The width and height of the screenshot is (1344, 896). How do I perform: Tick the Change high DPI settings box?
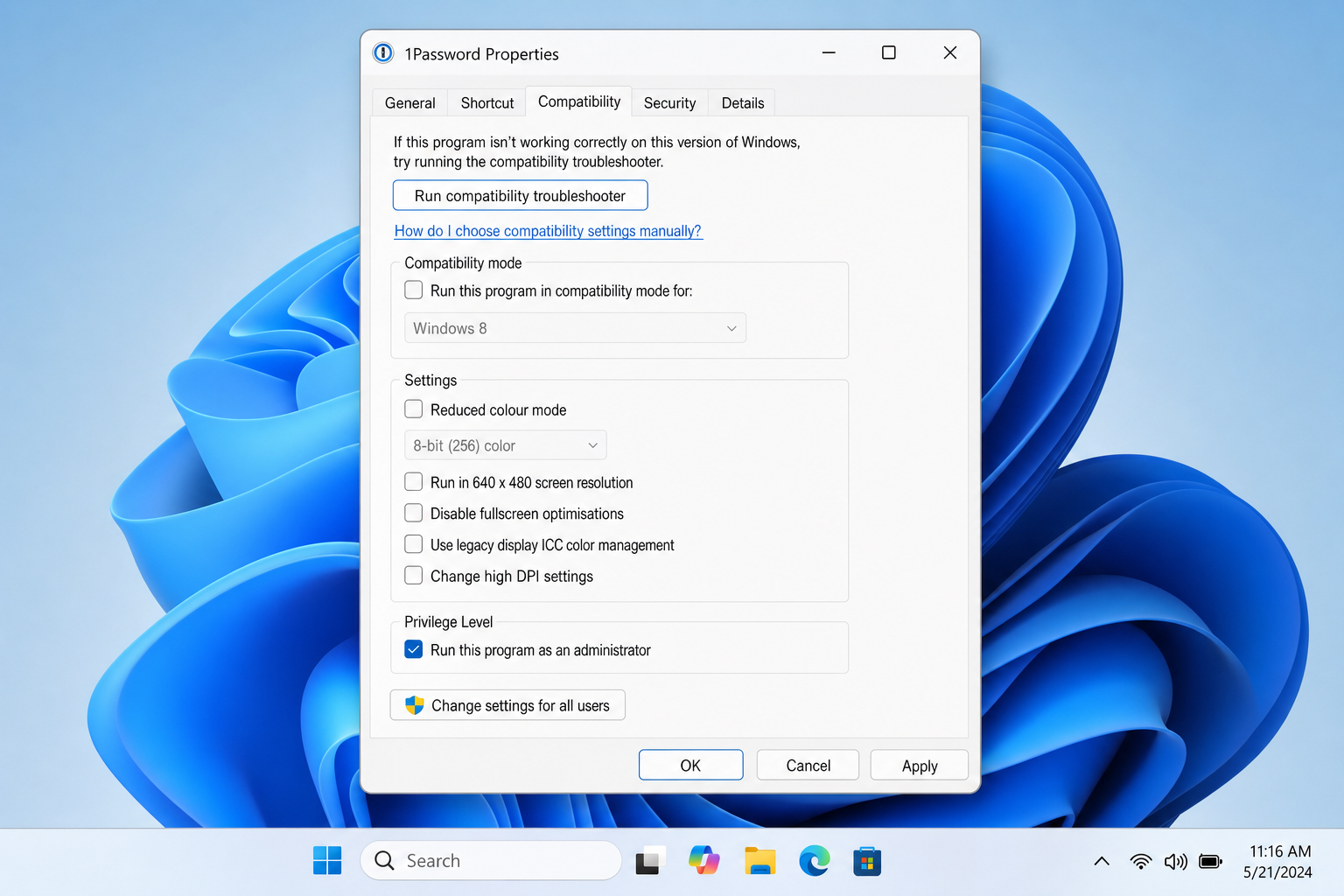414,576
